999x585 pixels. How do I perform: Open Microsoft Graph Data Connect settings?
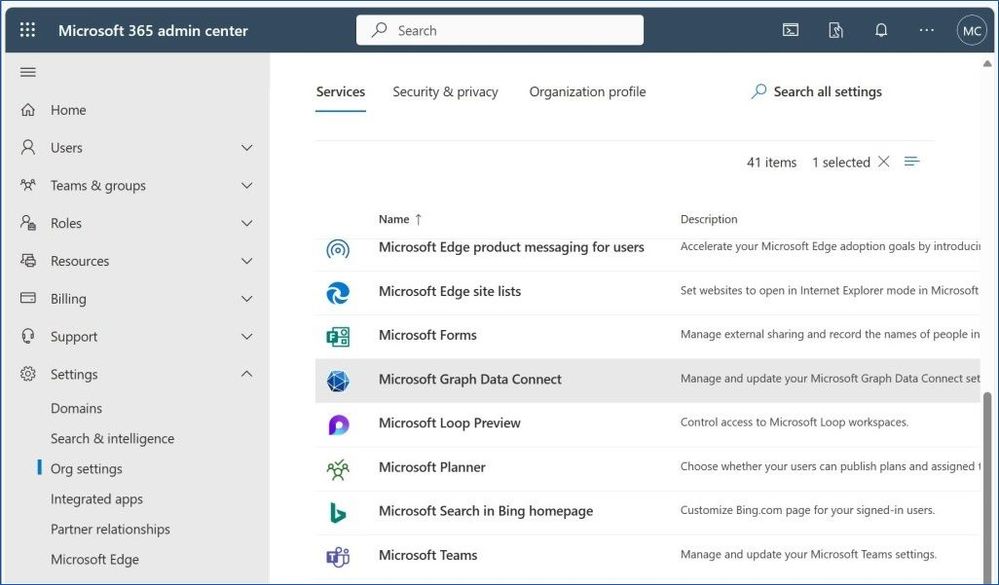[470, 380]
